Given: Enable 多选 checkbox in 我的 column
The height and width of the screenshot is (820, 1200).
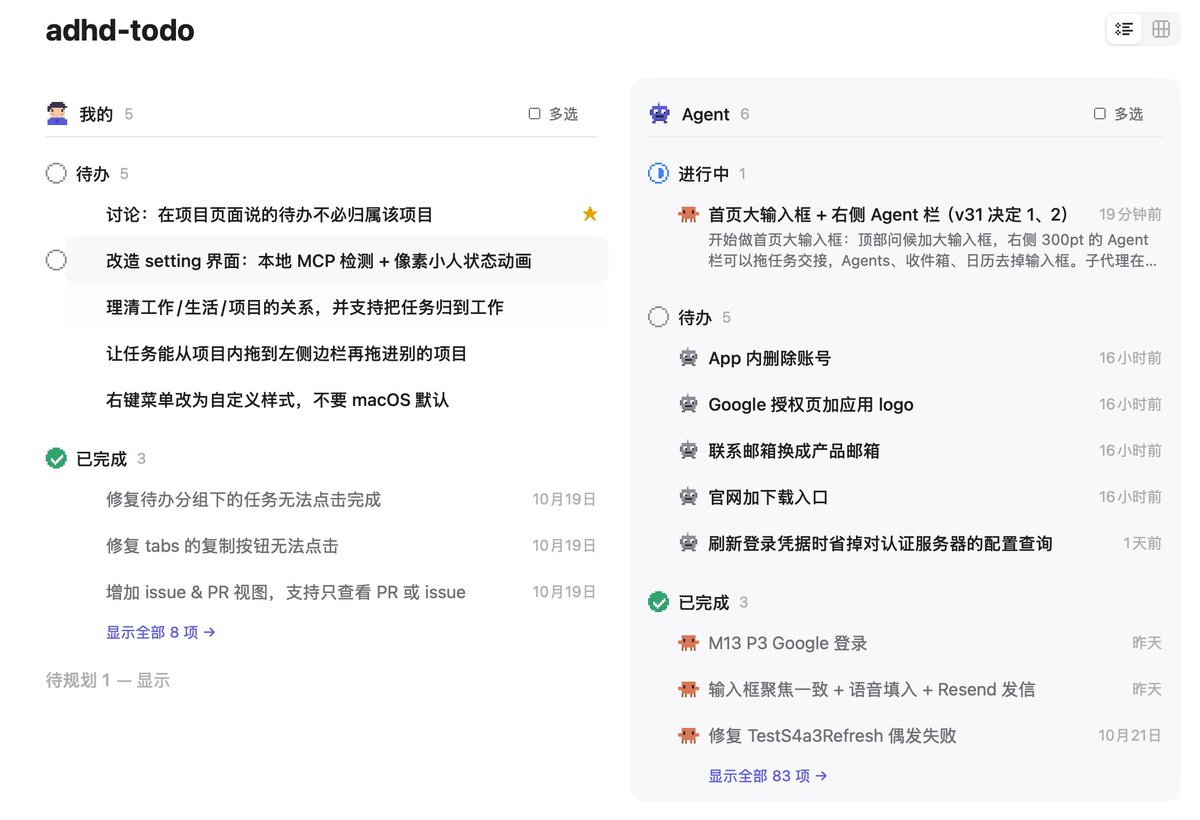Looking at the screenshot, I should (534, 114).
